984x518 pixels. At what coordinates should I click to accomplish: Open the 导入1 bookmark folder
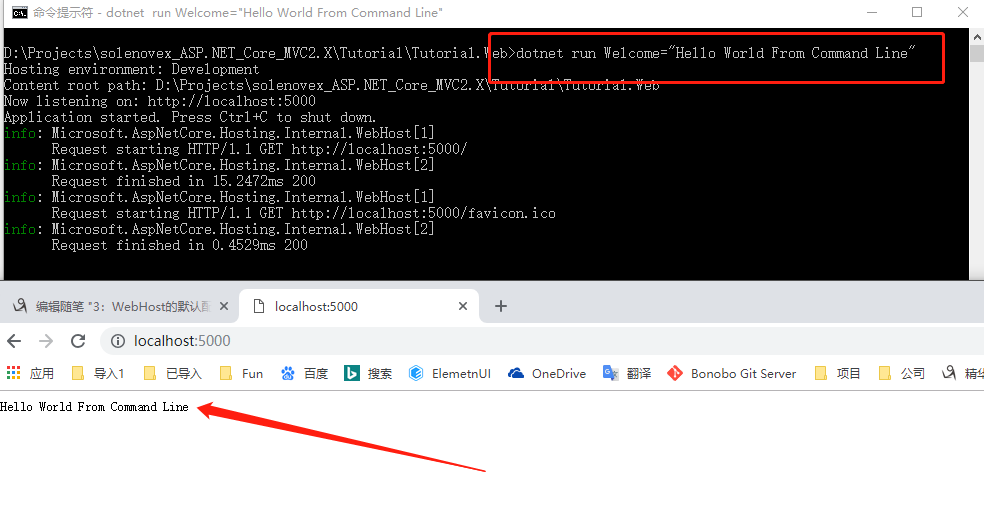98,374
